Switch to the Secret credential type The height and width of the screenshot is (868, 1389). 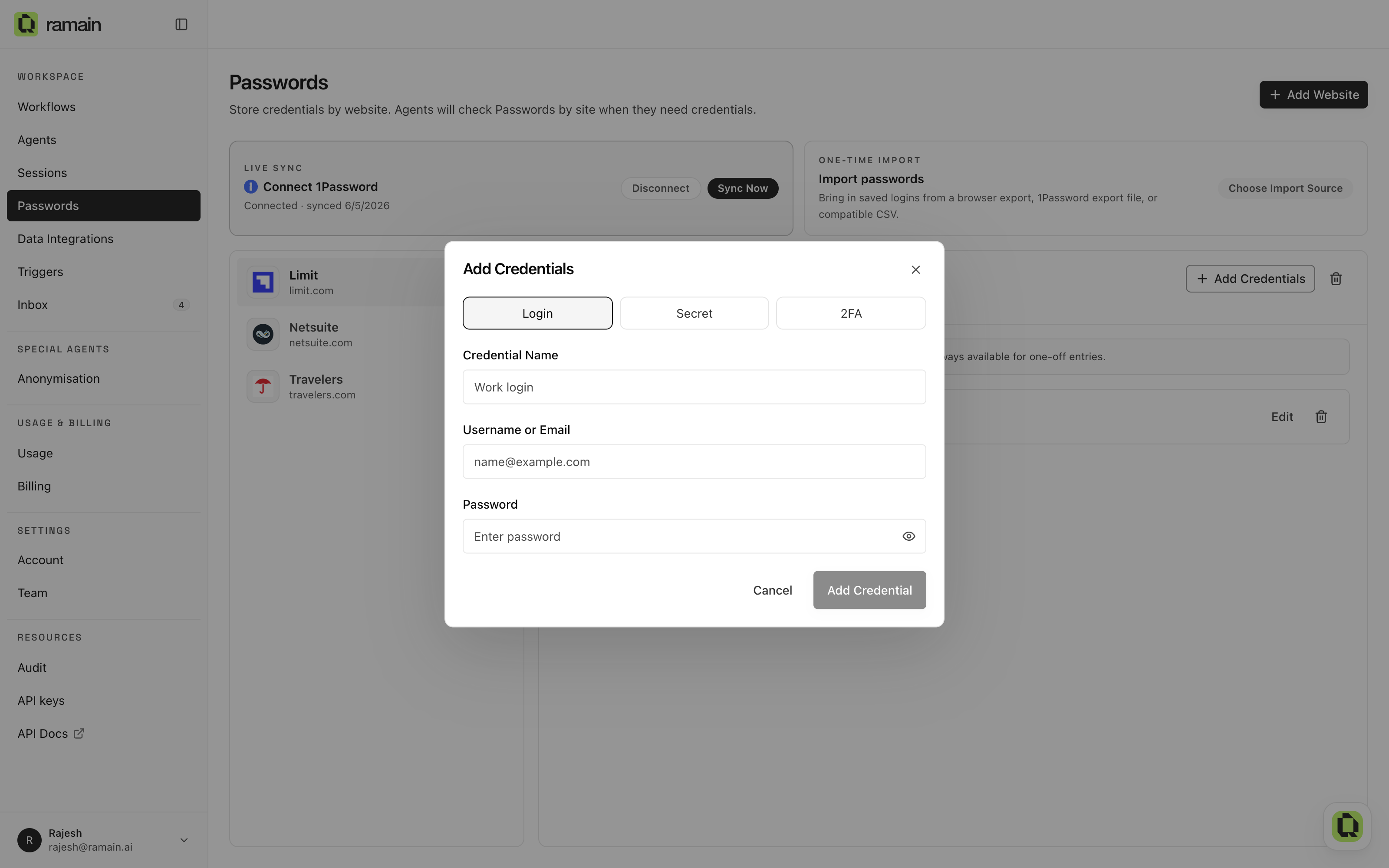point(694,313)
